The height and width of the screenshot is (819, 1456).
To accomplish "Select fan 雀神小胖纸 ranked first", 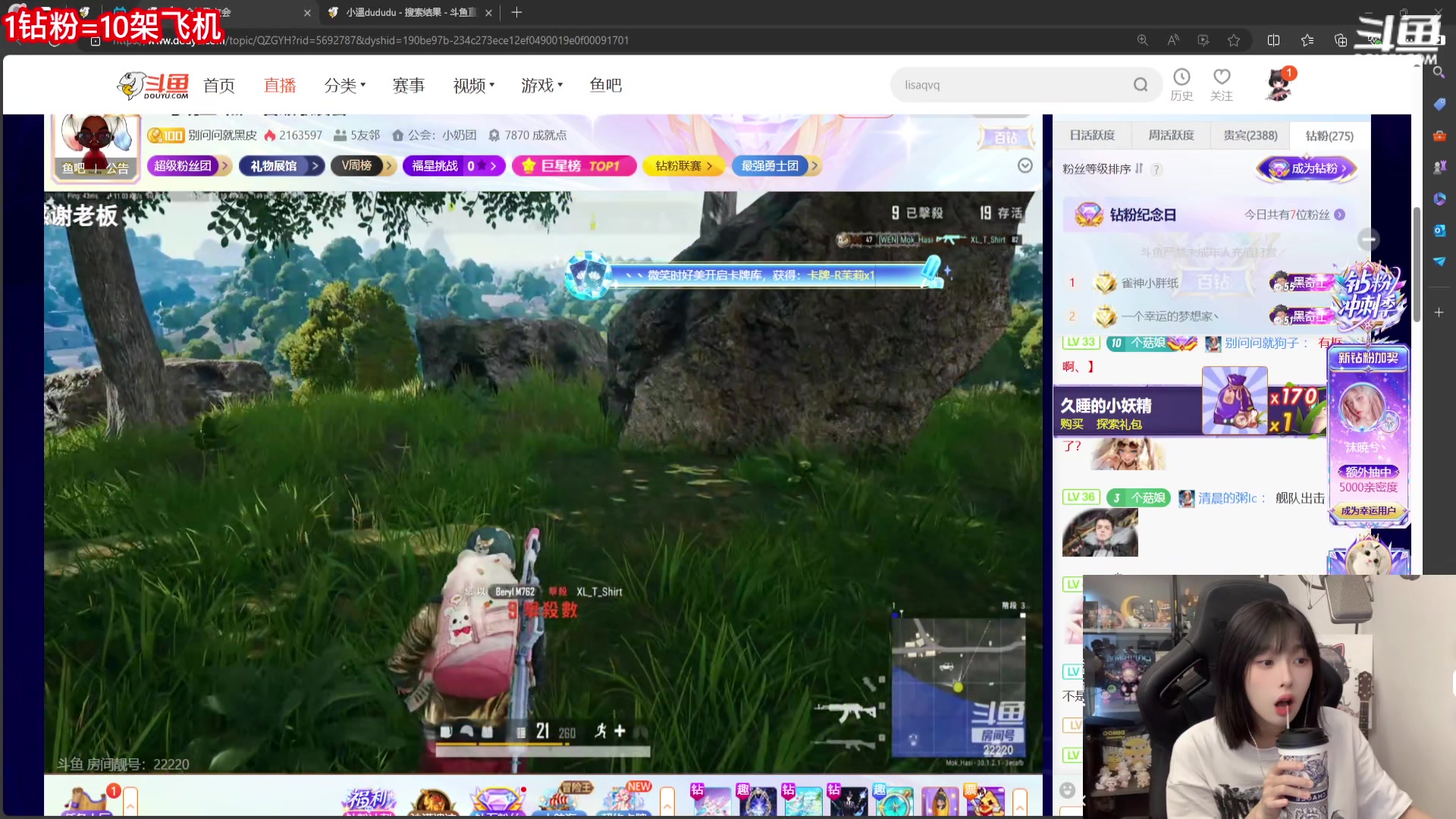I will (x=1150, y=283).
